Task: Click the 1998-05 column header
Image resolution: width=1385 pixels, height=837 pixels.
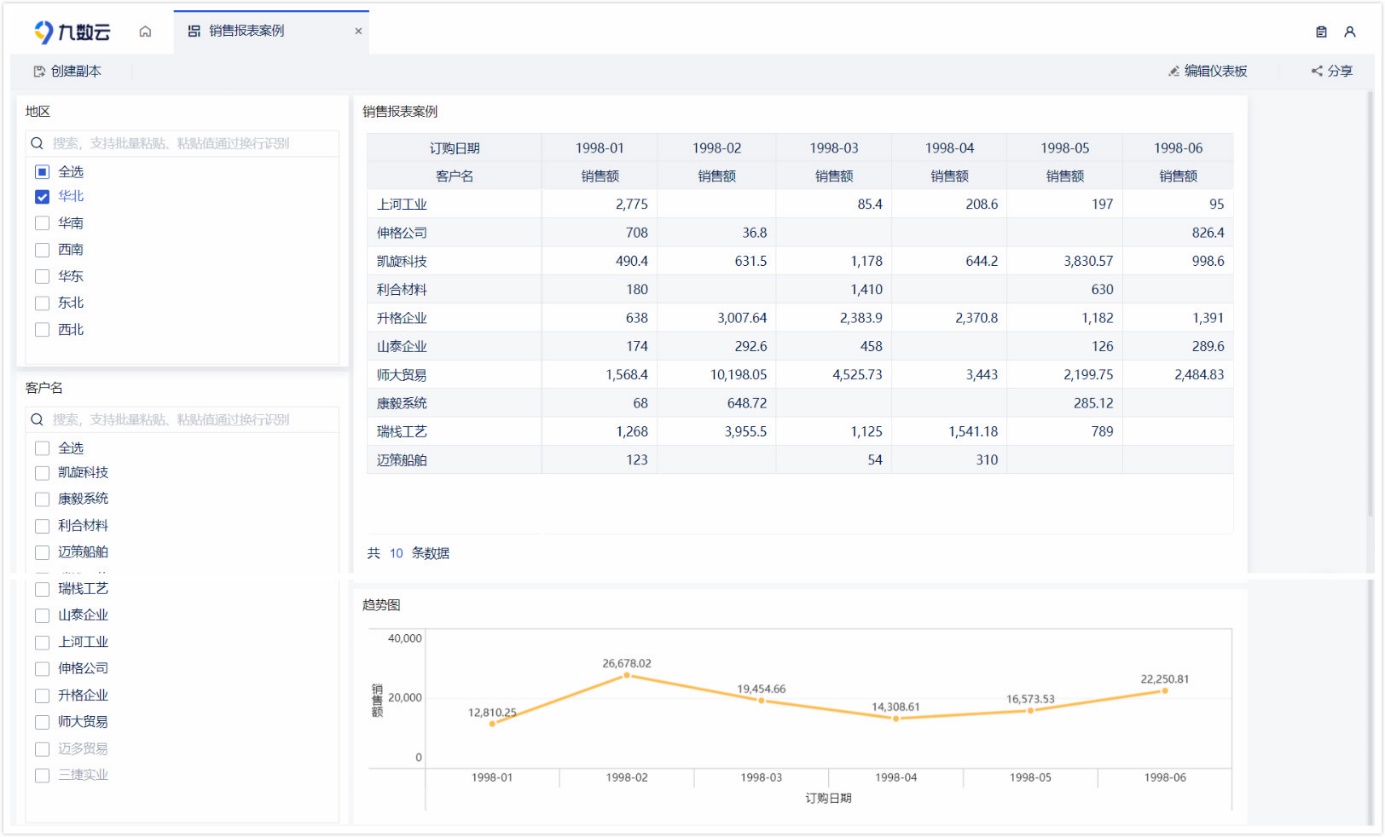Action: coord(1064,148)
